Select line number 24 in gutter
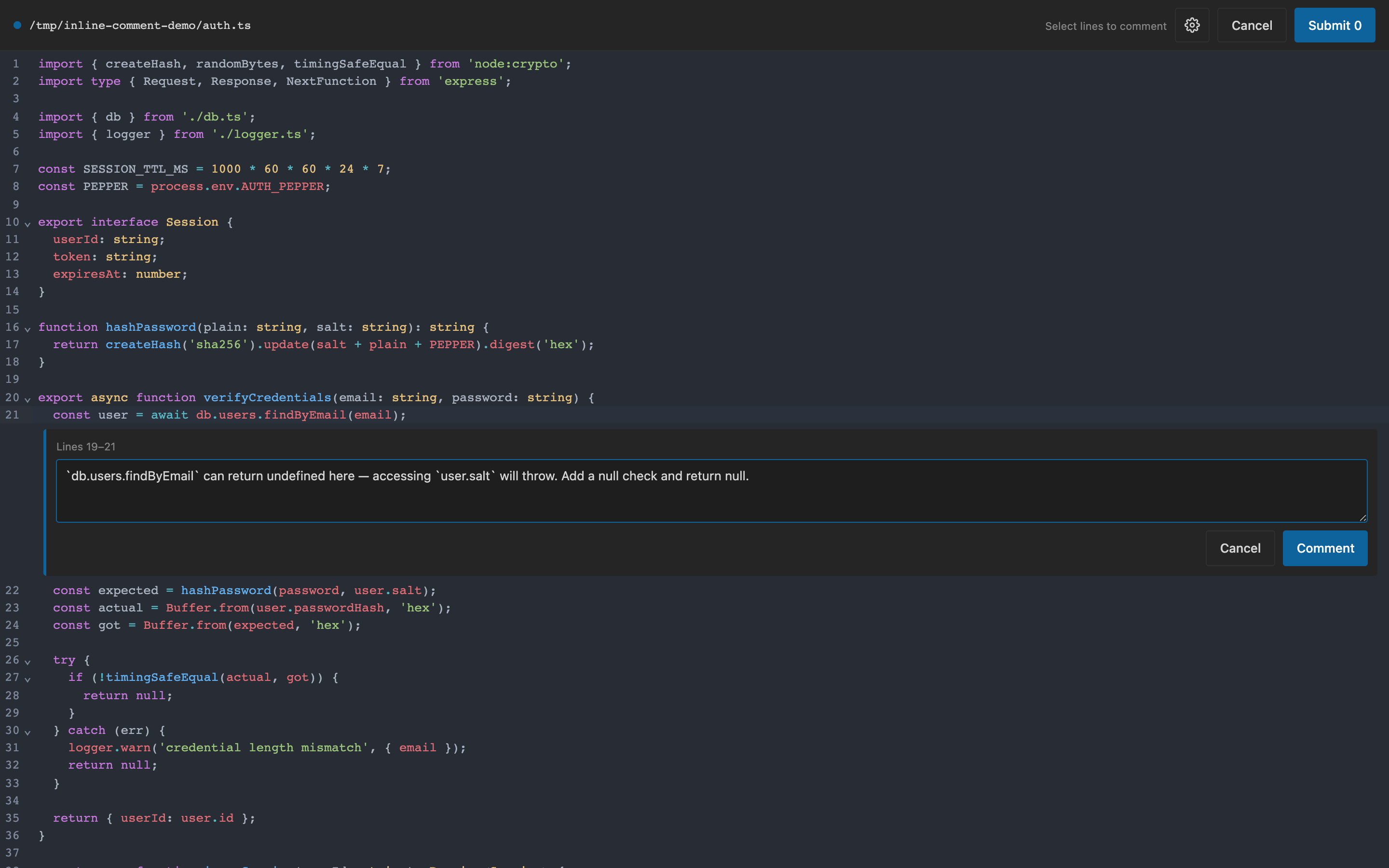The height and width of the screenshot is (868, 1389). (12, 624)
